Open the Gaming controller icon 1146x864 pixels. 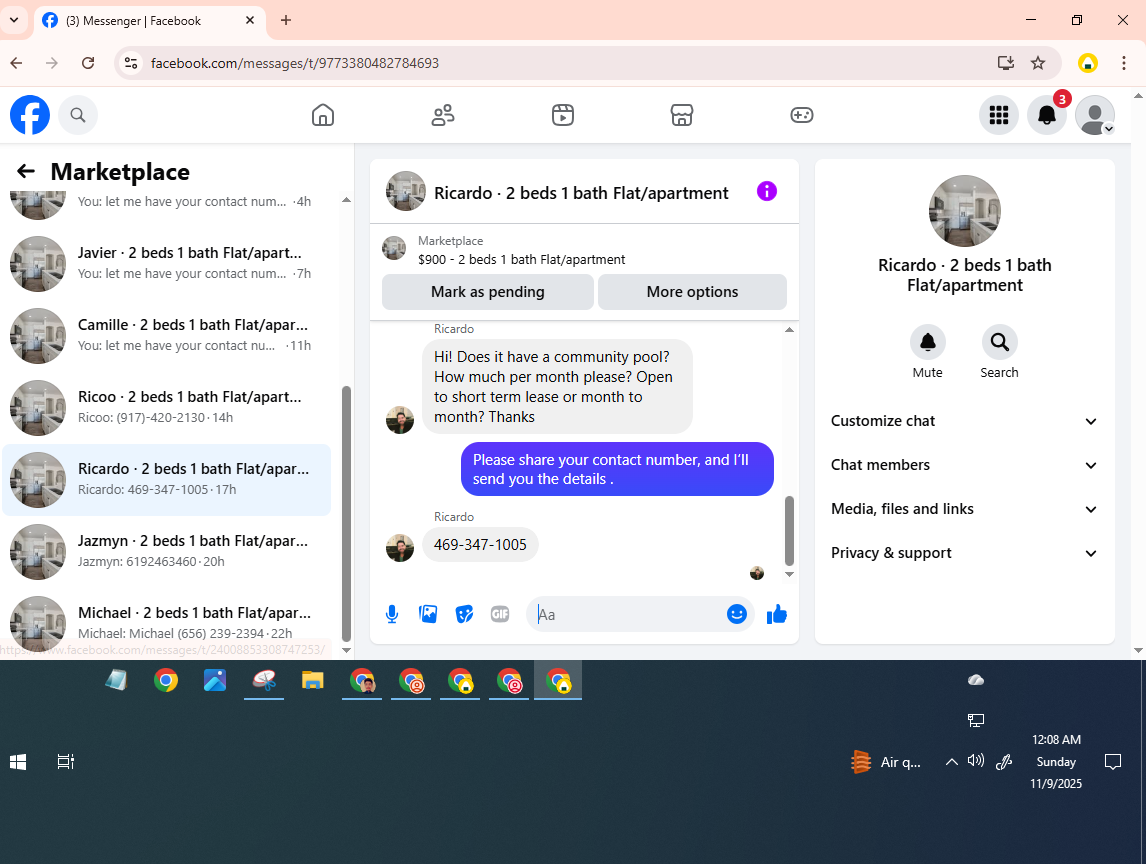tap(801, 115)
